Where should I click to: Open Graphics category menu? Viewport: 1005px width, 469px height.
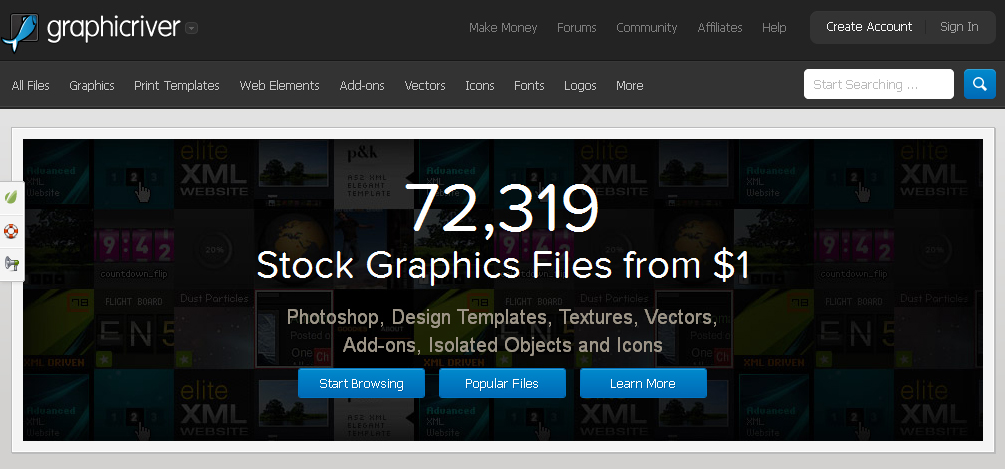92,85
